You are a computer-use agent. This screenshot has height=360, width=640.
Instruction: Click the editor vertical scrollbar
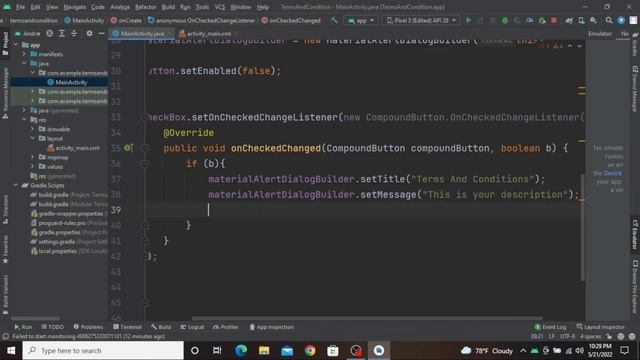(x=582, y=227)
